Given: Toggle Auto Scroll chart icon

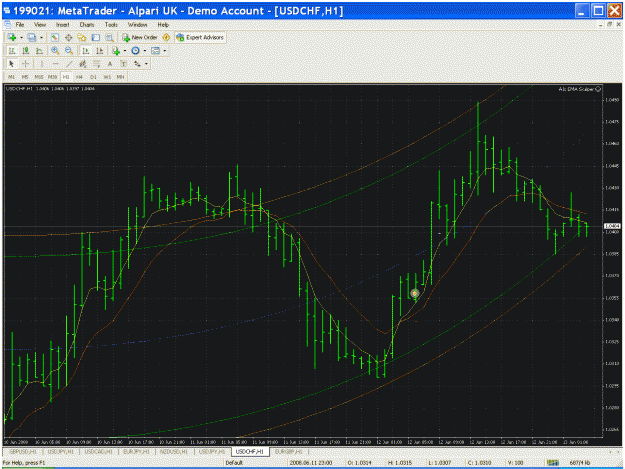Looking at the screenshot, I should pyautogui.click(x=85, y=51).
